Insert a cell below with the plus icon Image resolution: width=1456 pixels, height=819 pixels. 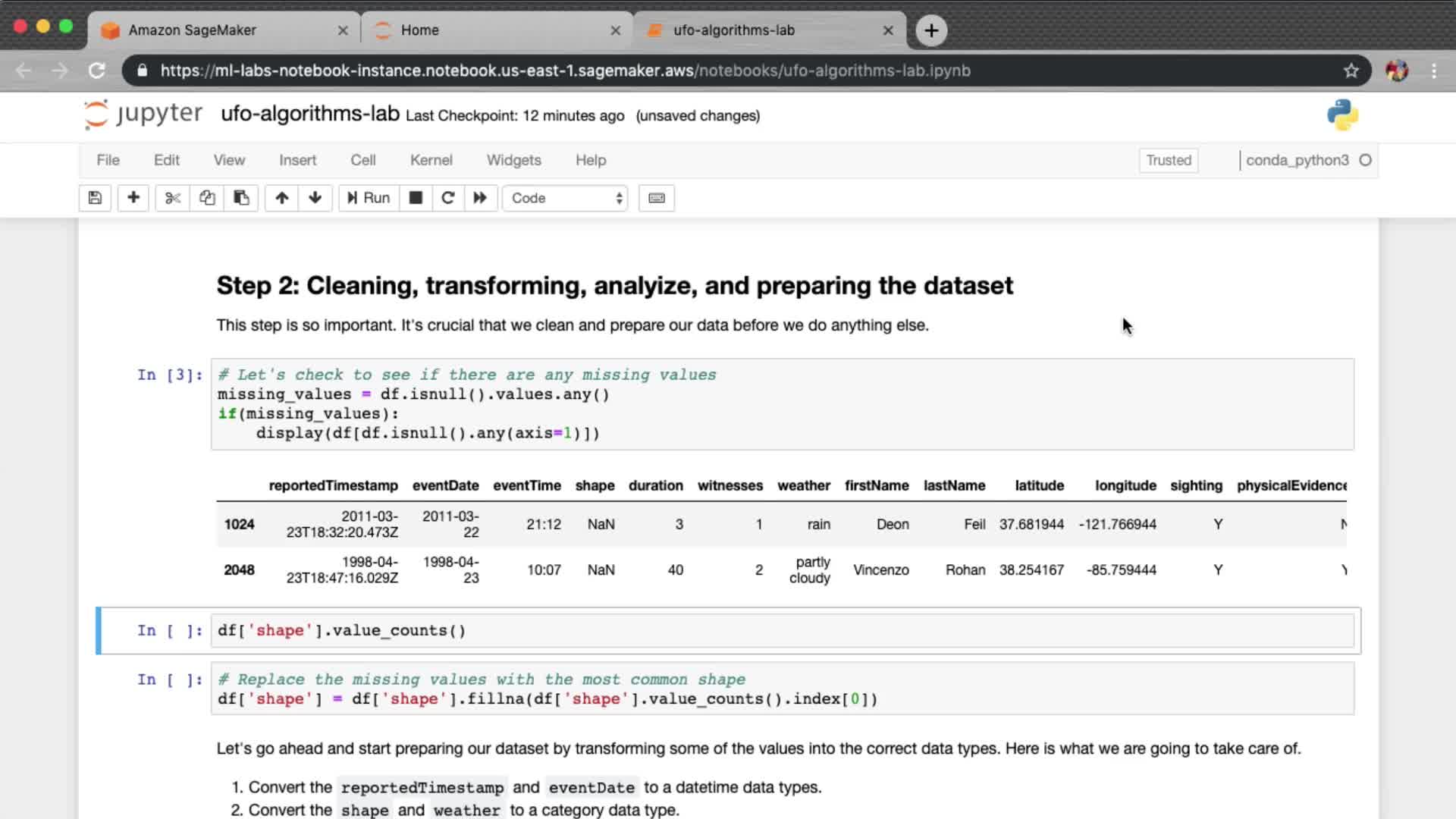pyautogui.click(x=133, y=198)
